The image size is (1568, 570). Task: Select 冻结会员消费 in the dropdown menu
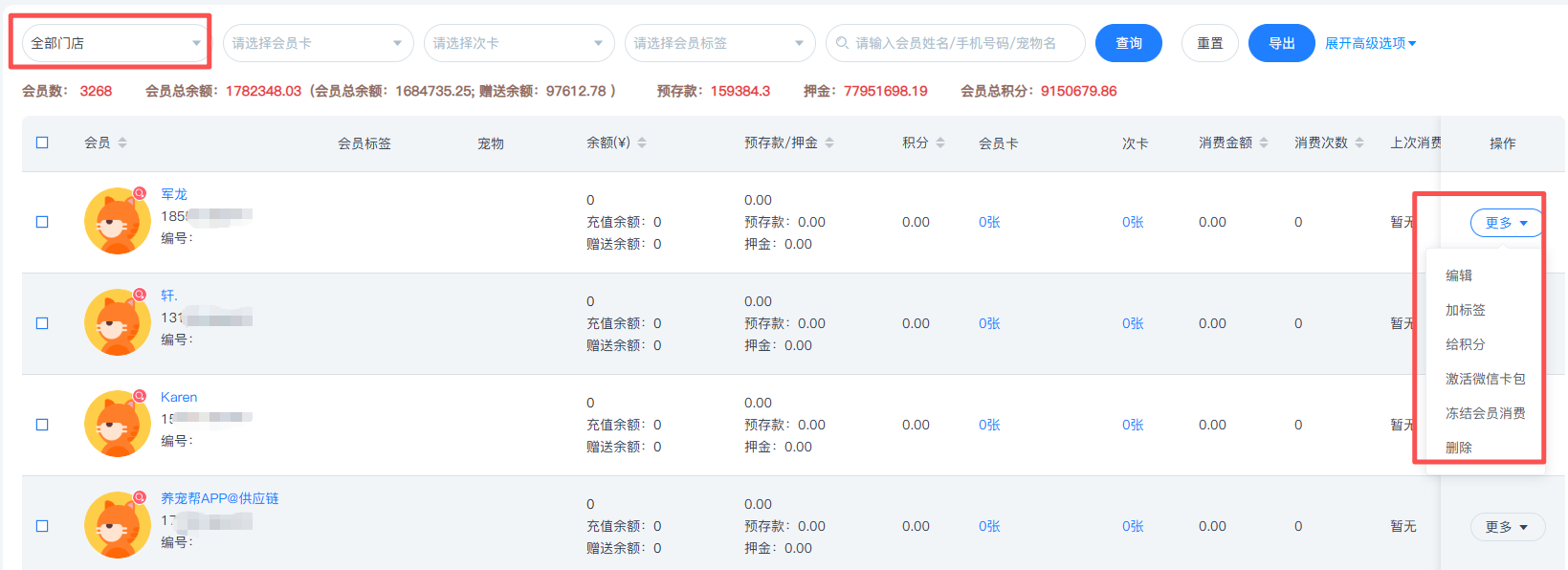[1485, 413]
